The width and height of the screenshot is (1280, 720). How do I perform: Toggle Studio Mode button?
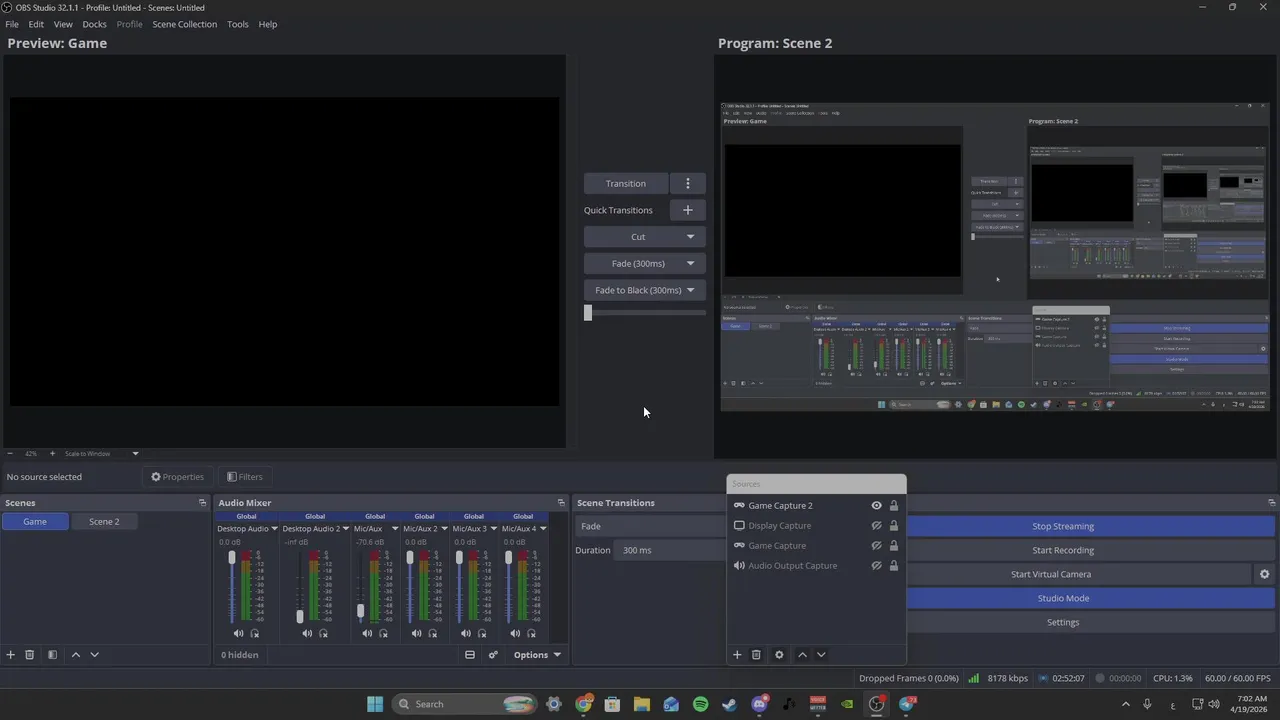pos(1062,598)
